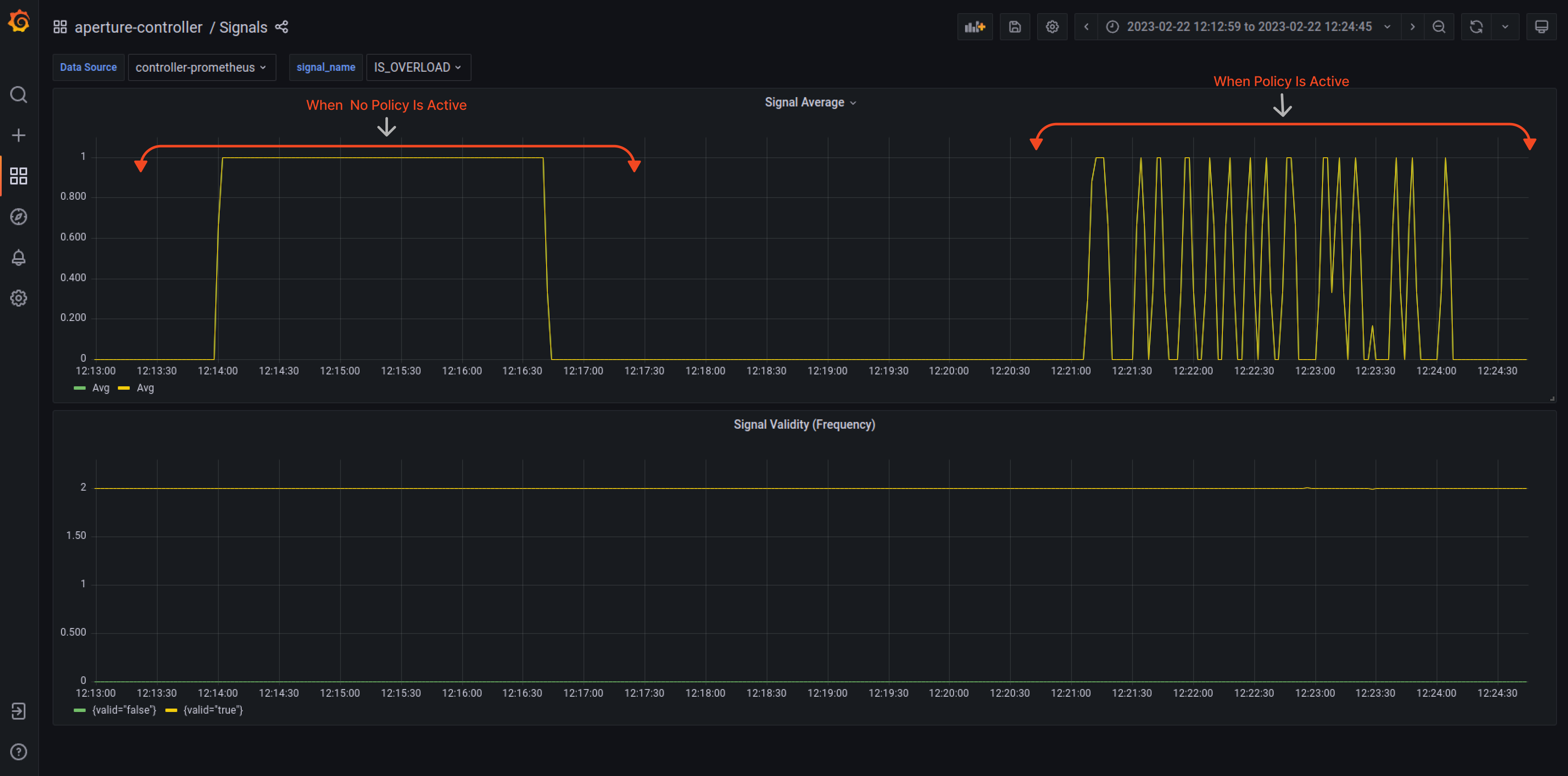Click the 12:14:00 tick label in Signal Average

(217, 371)
